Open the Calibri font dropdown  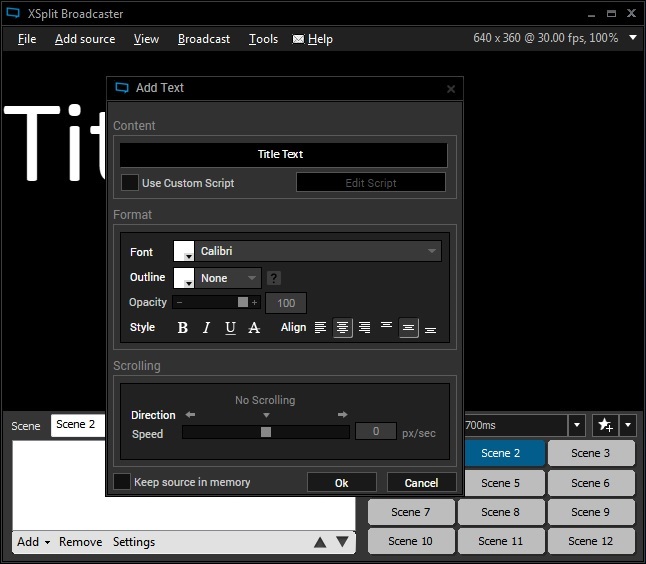(x=318, y=251)
